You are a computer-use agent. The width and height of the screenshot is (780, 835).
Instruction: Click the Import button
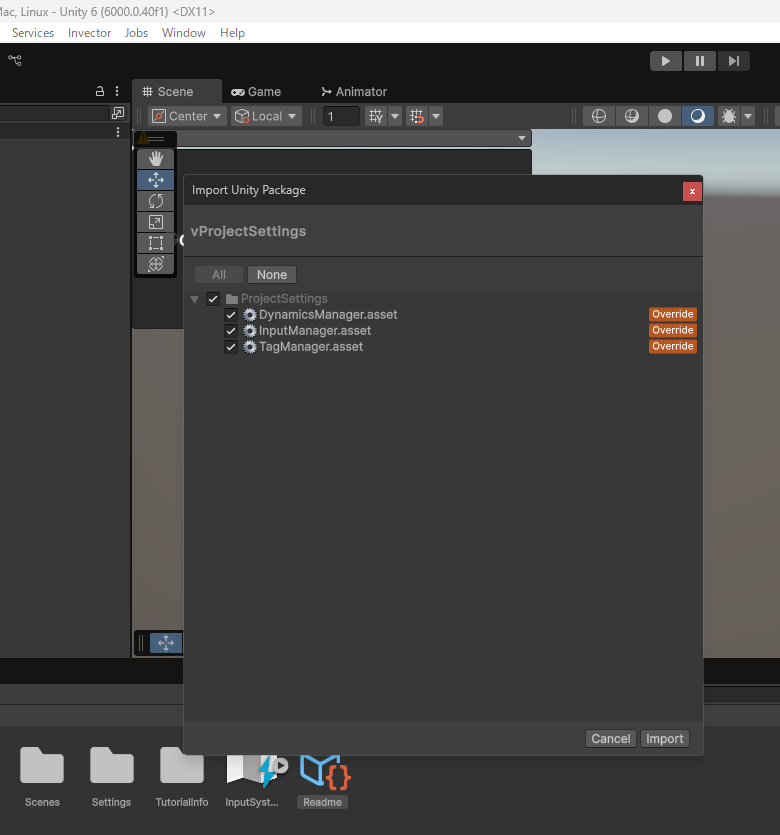coord(664,739)
